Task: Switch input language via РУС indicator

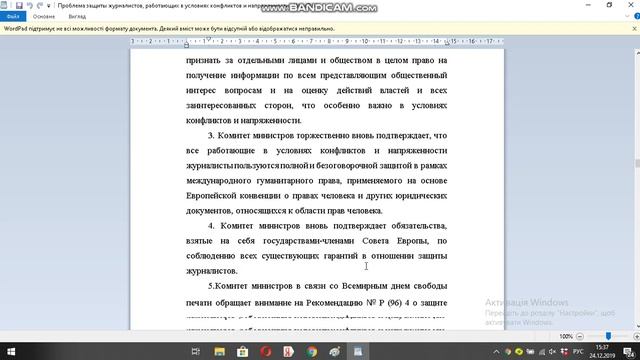Action: pos(578,351)
